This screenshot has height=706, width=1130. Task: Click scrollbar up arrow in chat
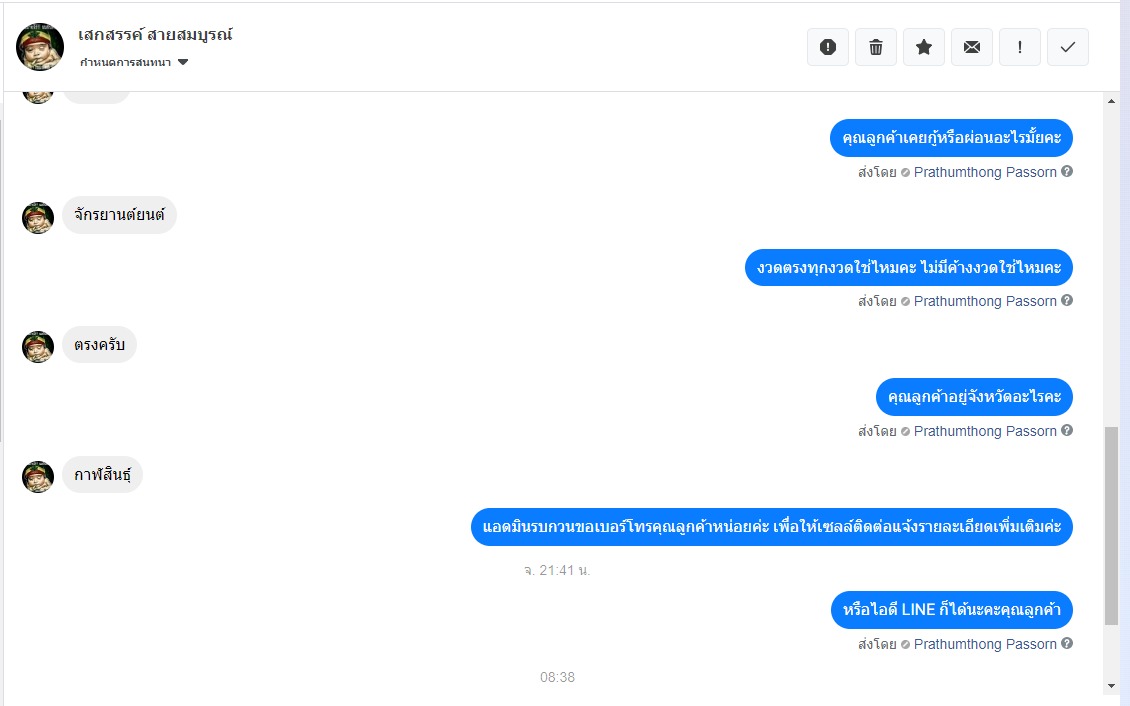(1111, 102)
